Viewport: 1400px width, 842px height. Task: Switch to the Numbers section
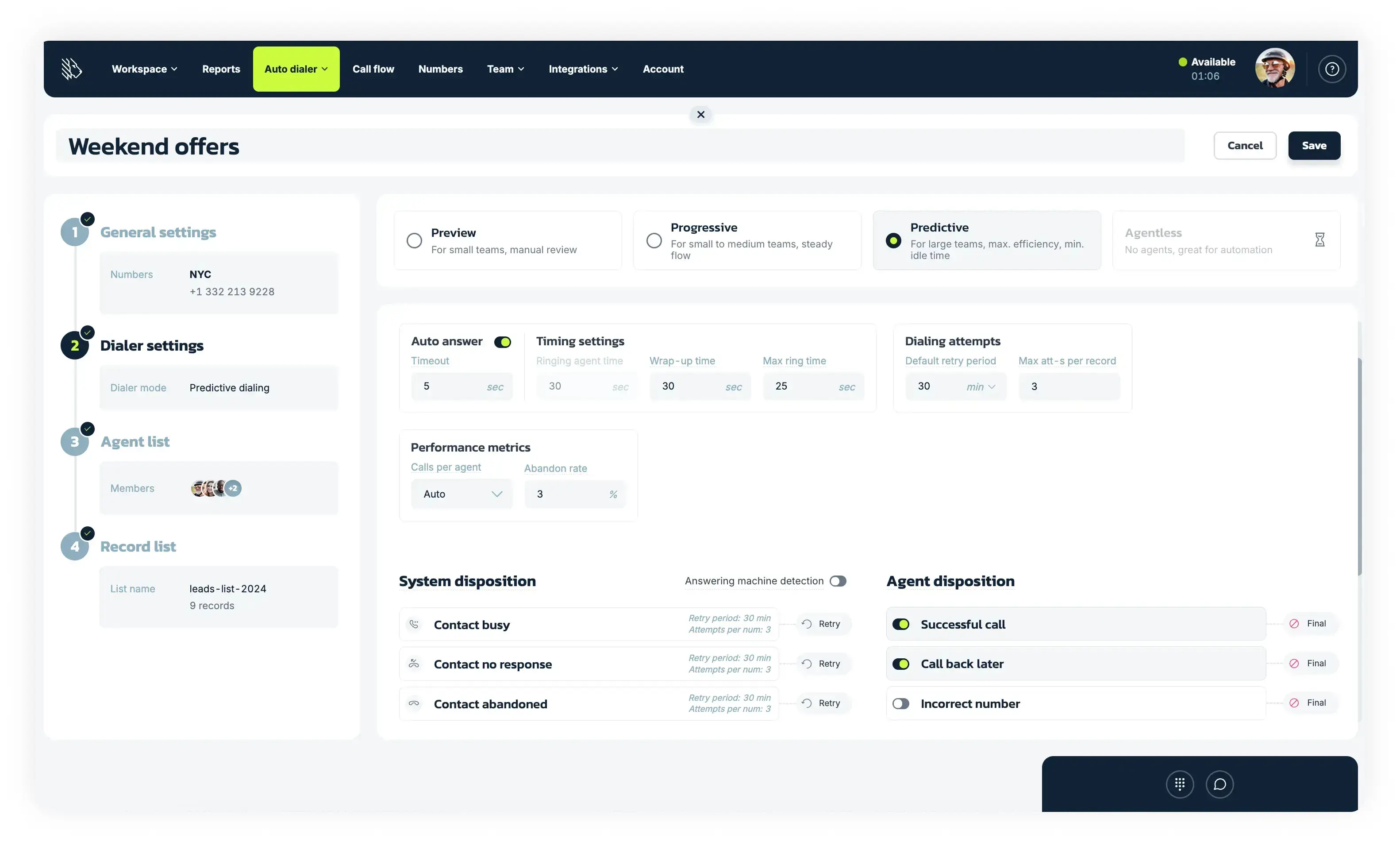441,69
